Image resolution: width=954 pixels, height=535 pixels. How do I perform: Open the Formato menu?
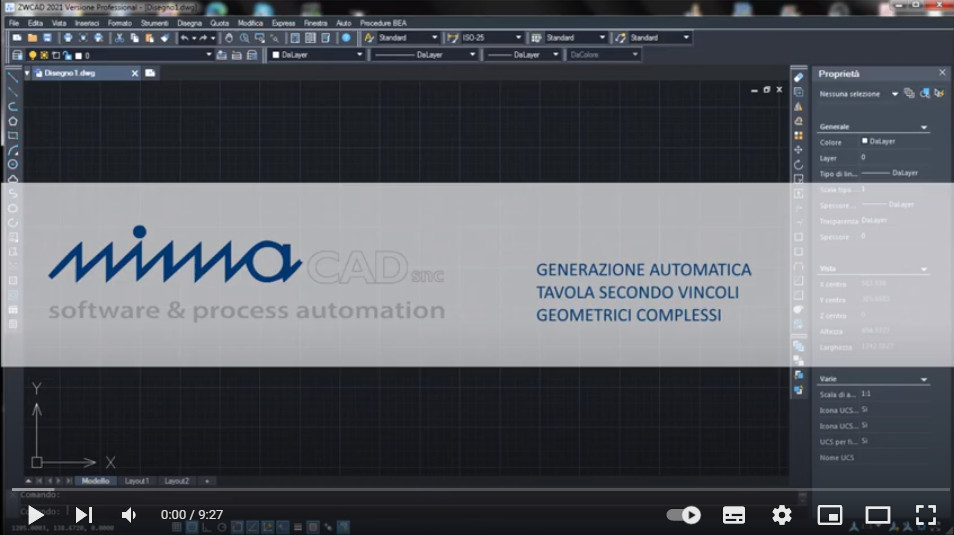tap(120, 23)
